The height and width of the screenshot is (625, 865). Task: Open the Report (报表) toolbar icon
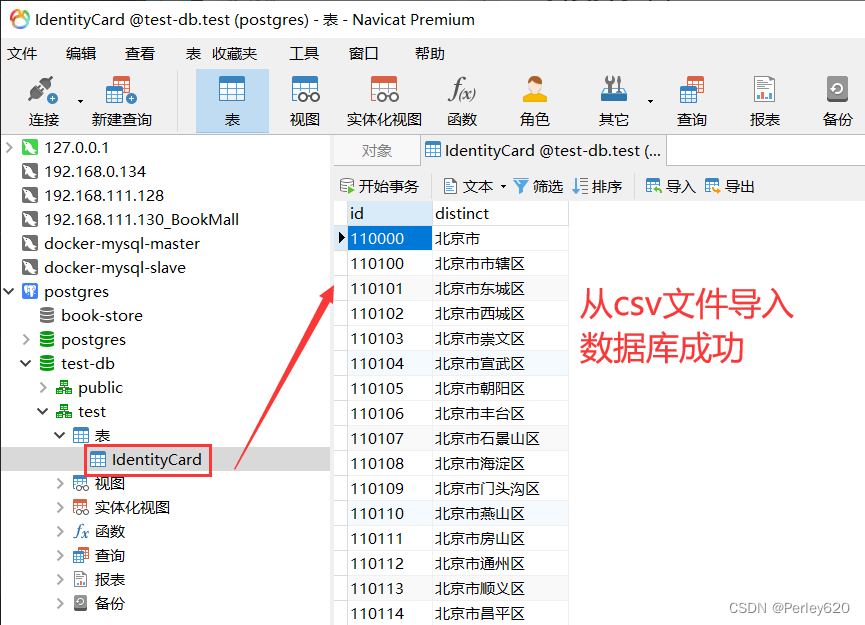click(765, 102)
